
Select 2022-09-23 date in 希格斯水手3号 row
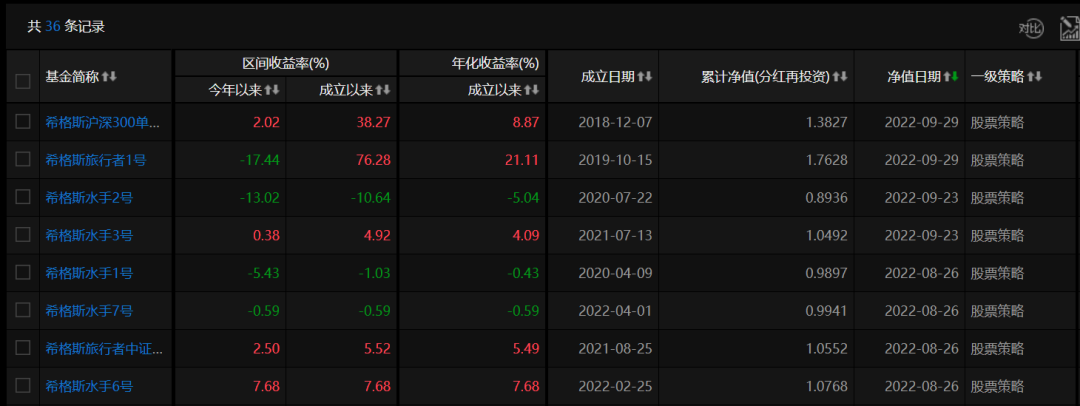point(922,236)
